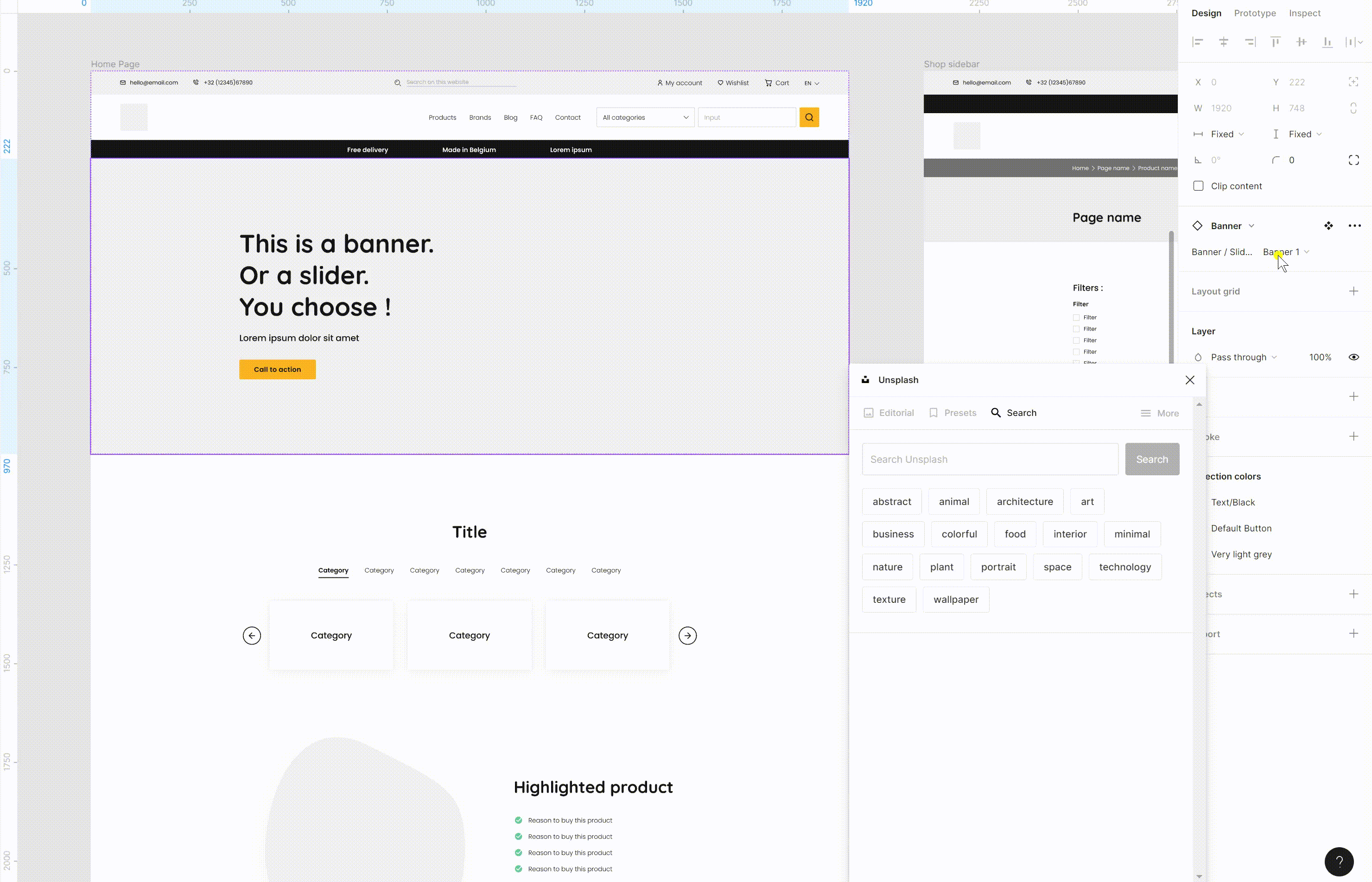1372x882 pixels.
Task: Click the absolute position icon next to Y
Action: [1353, 83]
